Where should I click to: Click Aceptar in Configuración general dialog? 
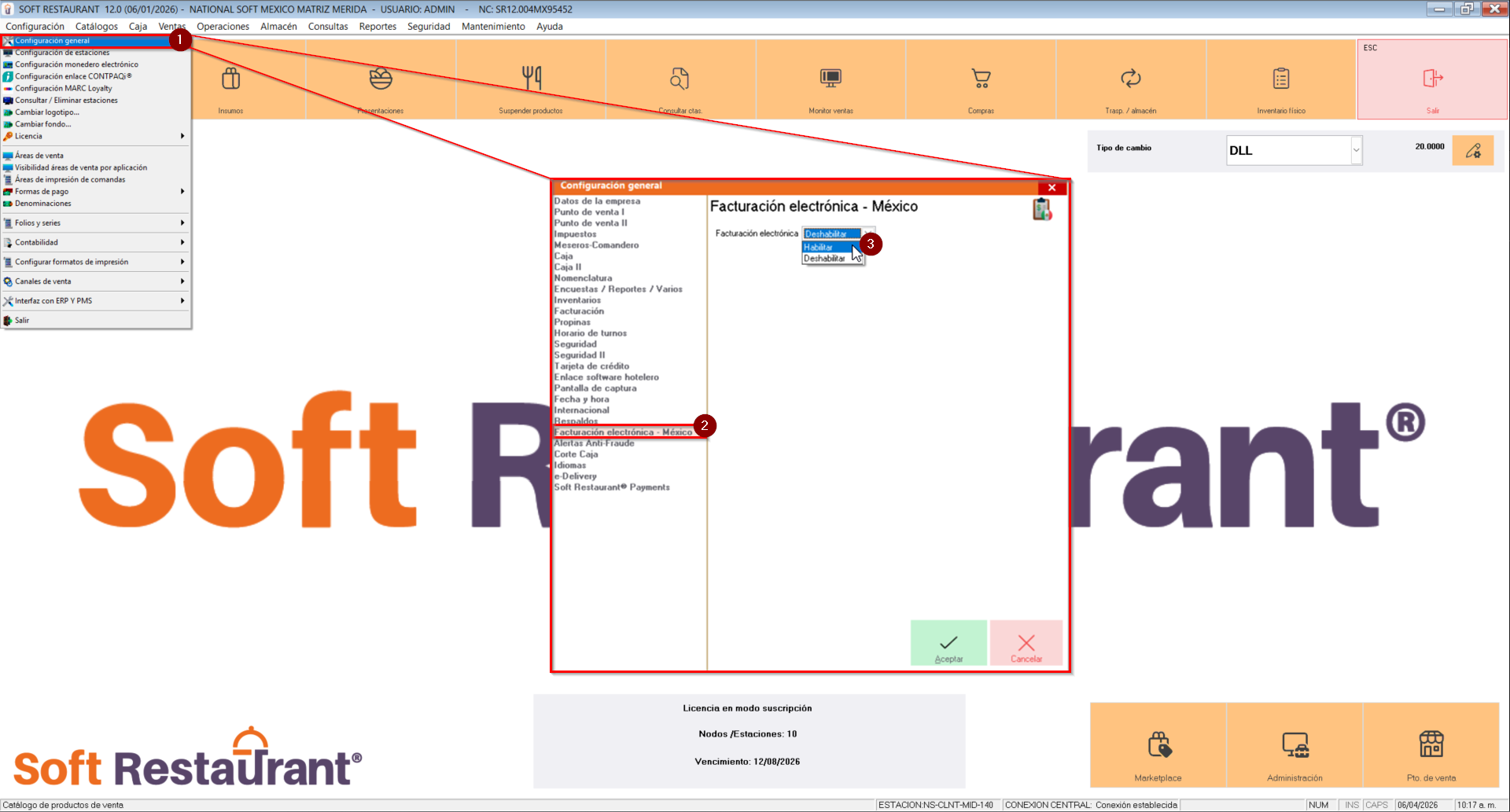(x=948, y=643)
